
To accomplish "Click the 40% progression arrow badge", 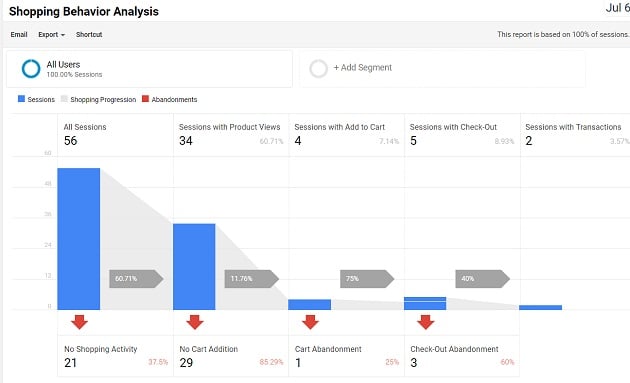I will pyautogui.click(x=483, y=279).
